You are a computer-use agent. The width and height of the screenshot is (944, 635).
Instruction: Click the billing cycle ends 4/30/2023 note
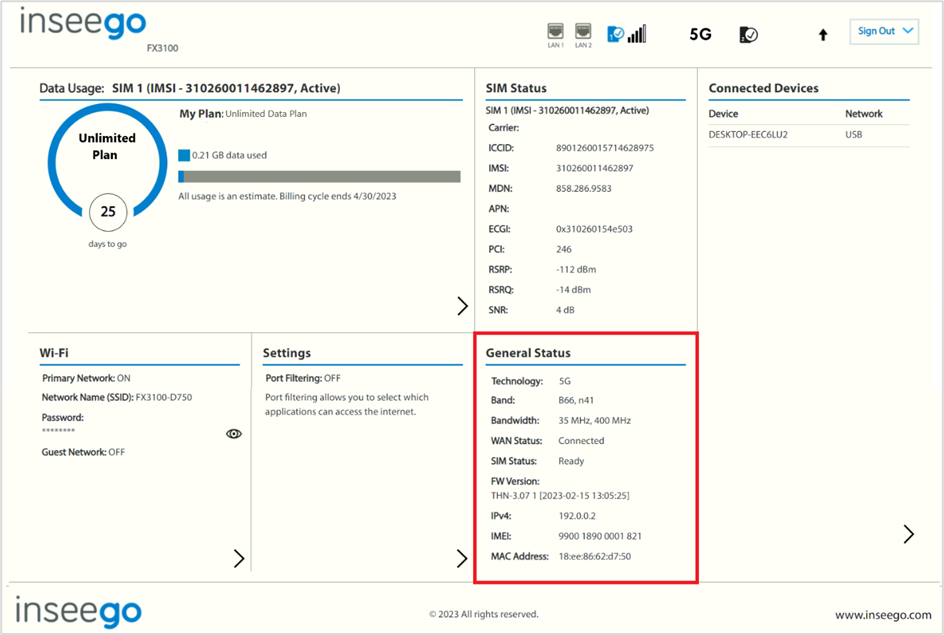[287, 196]
